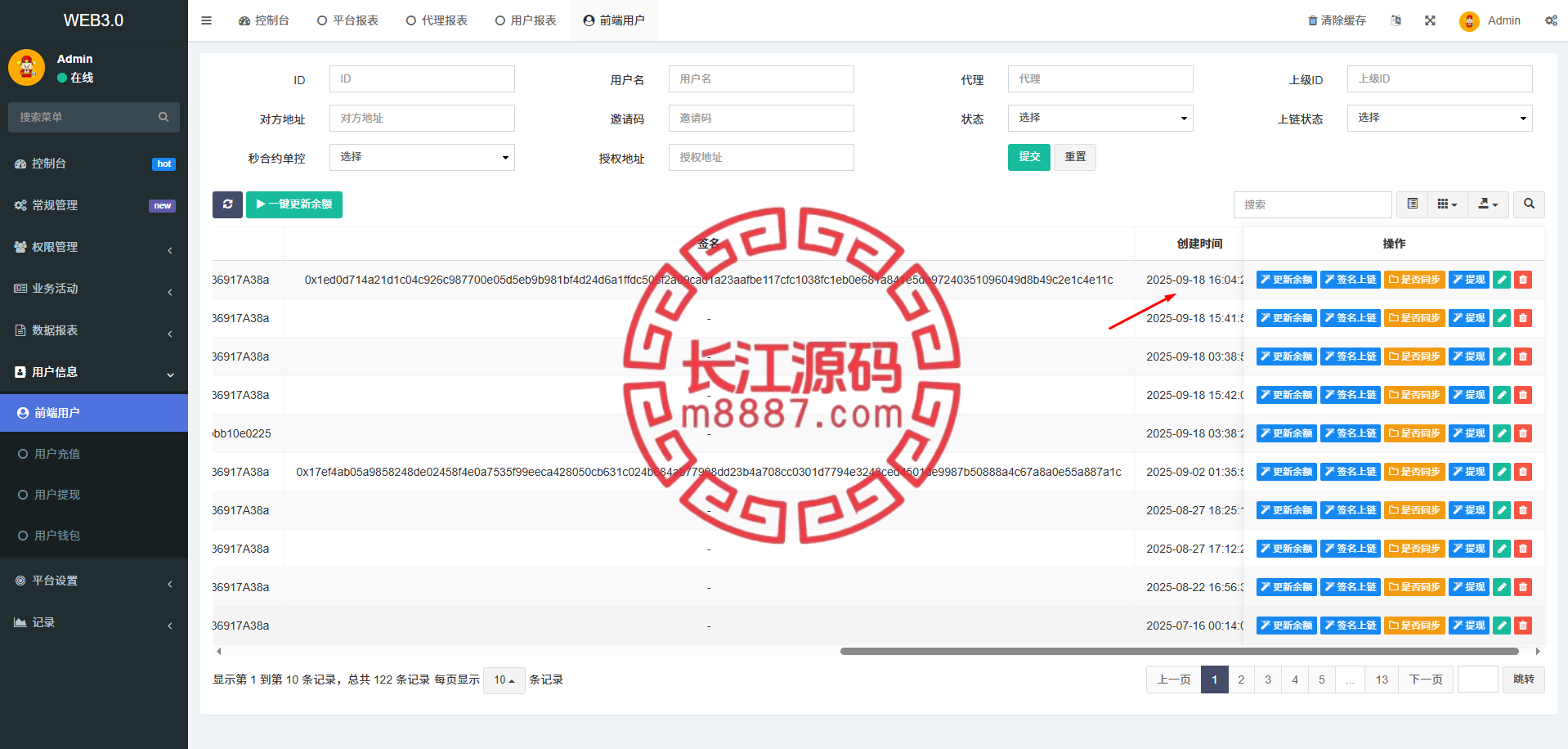Edit the row created 2025-09-18 15:41
Image resolution: width=1568 pixels, height=749 pixels.
pos(1501,318)
